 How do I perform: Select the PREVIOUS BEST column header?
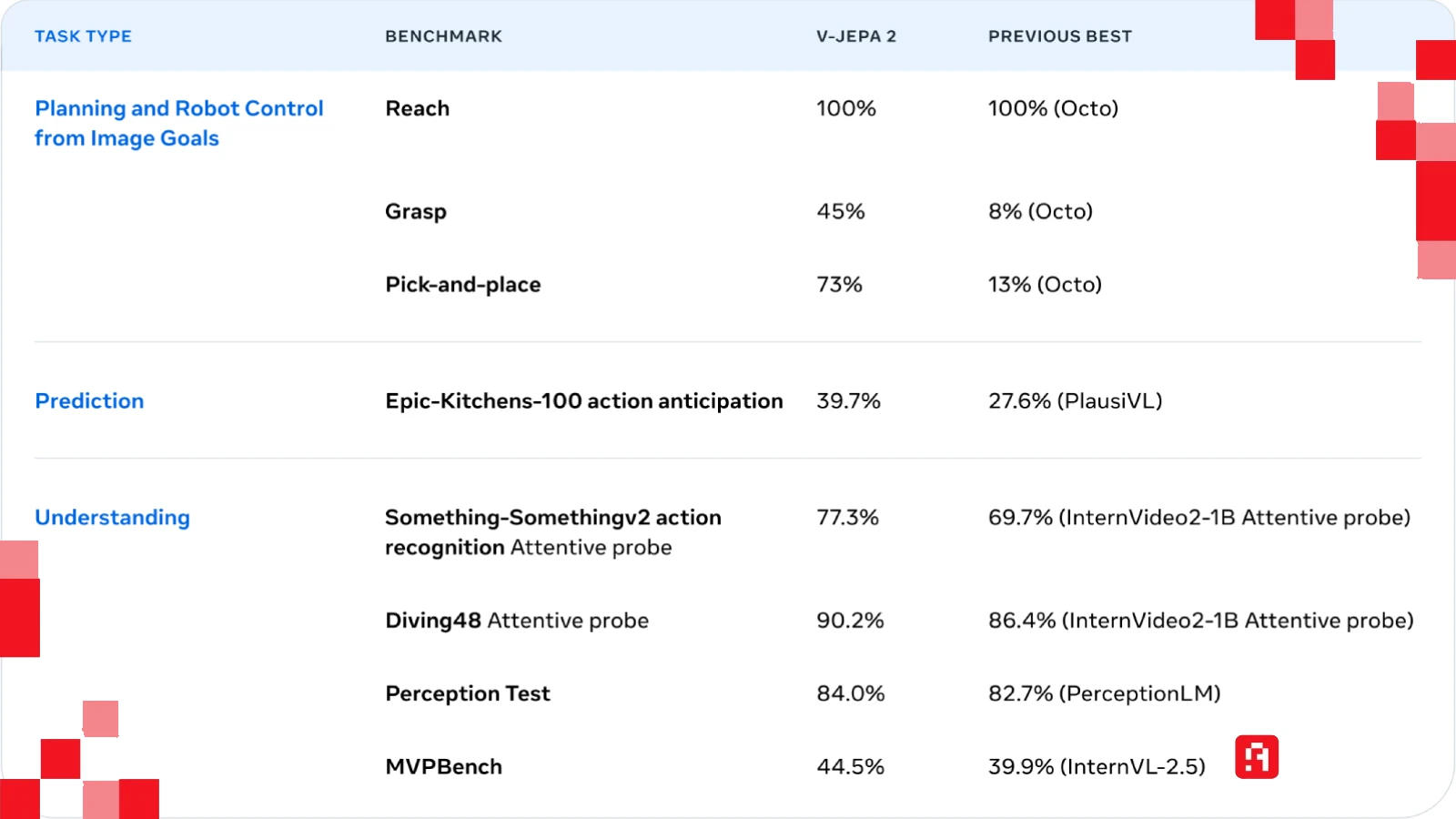[1059, 36]
